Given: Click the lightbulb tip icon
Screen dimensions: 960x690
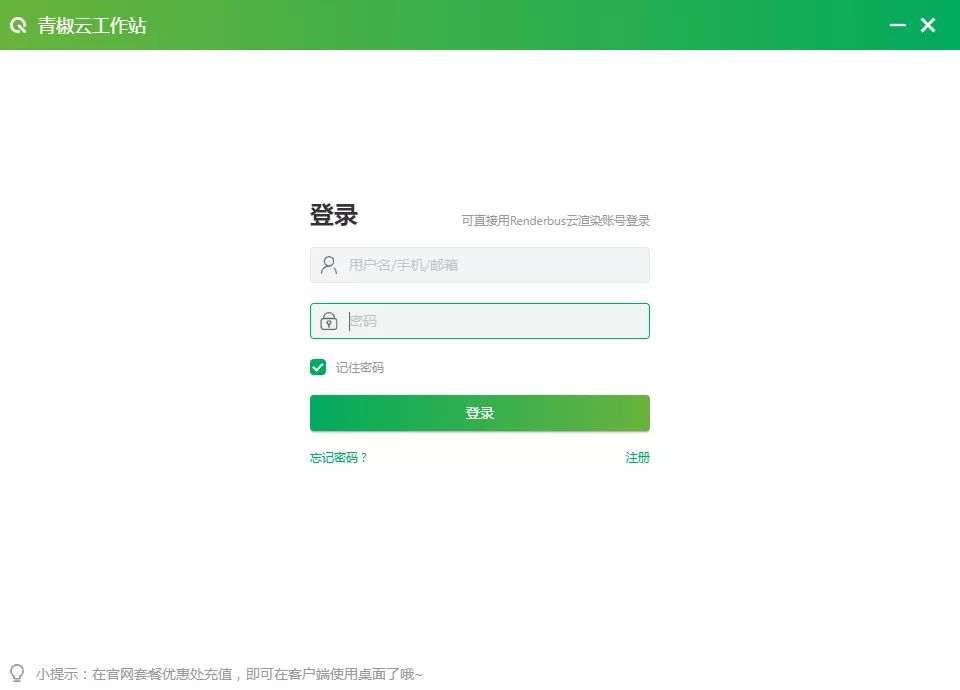Looking at the screenshot, I should (17, 673).
